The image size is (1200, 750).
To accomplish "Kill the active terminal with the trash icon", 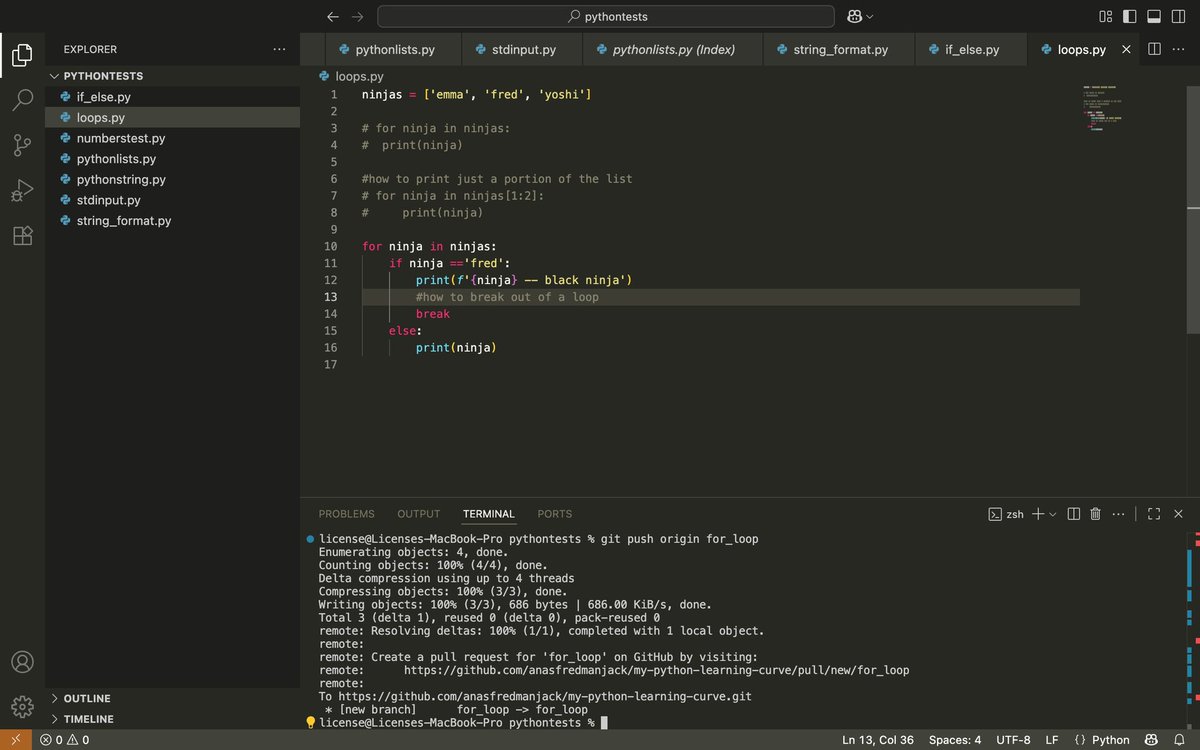I will [1095, 514].
